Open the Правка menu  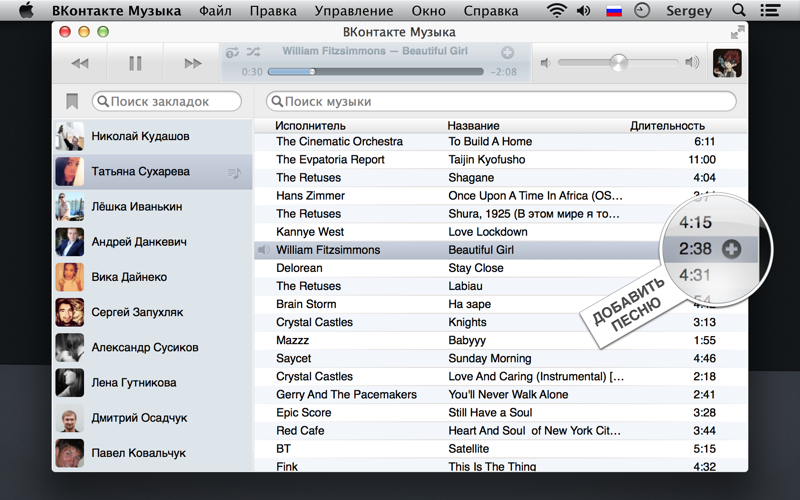click(x=273, y=11)
